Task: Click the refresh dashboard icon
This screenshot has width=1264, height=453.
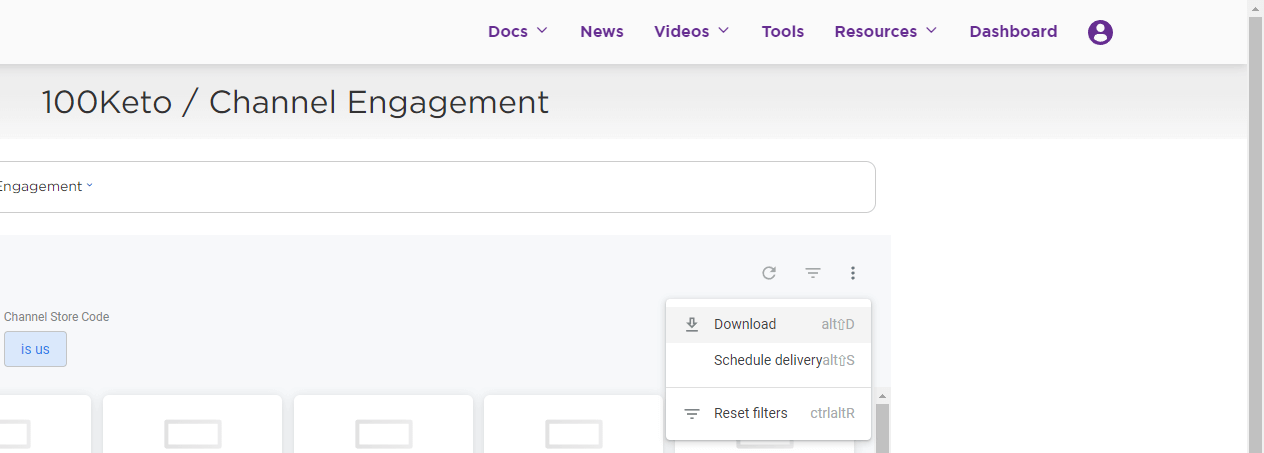Action: (769, 273)
